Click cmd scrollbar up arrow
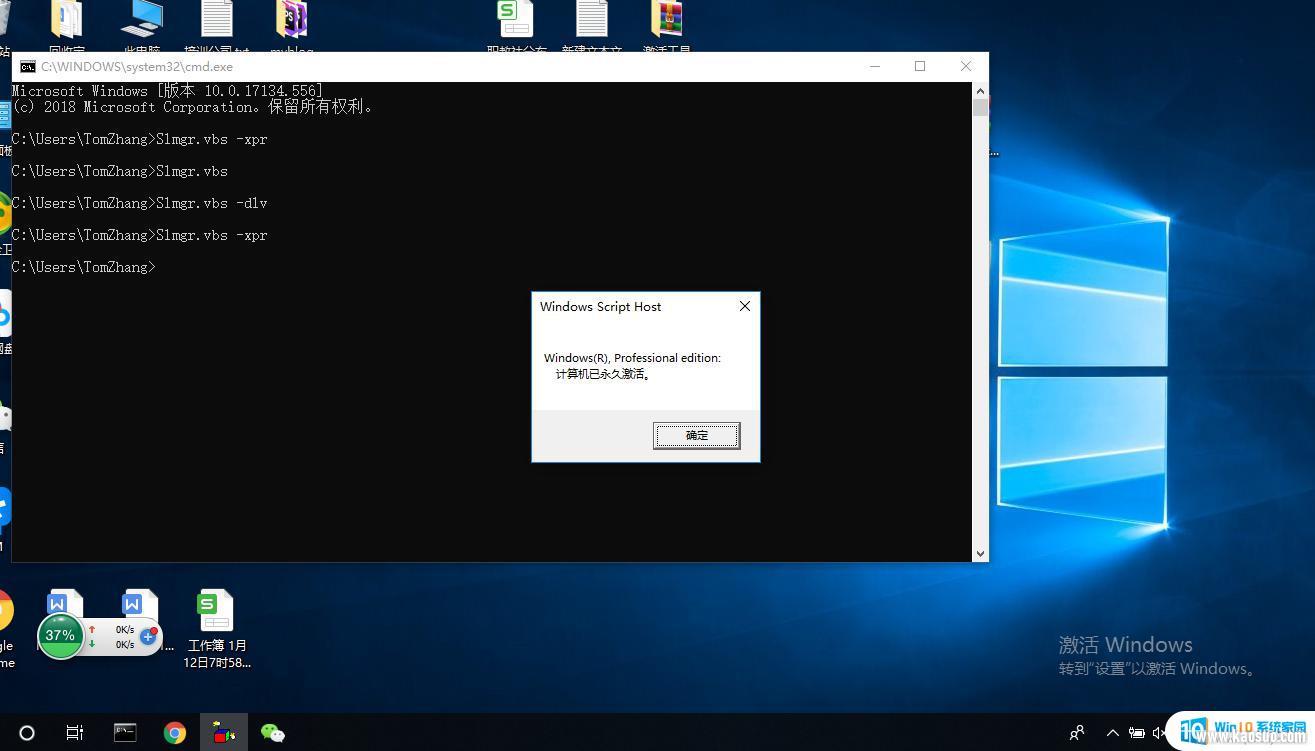The height and width of the screenshot is (751, 1315). point(980,90)
